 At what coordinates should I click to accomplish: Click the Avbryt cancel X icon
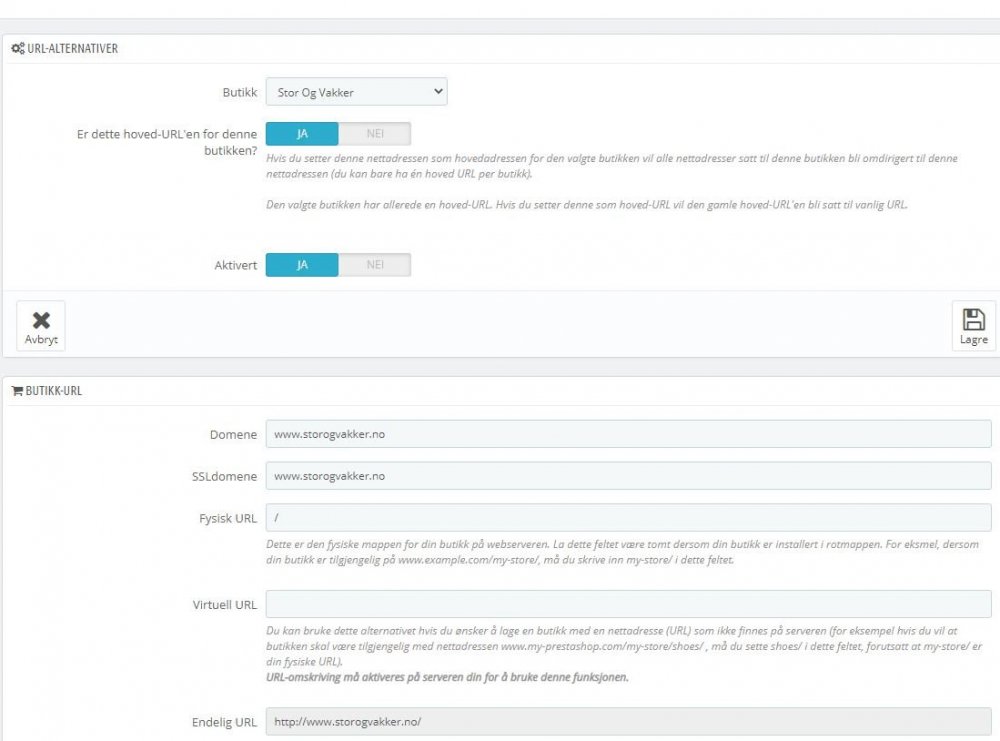[x=41, y=319]
